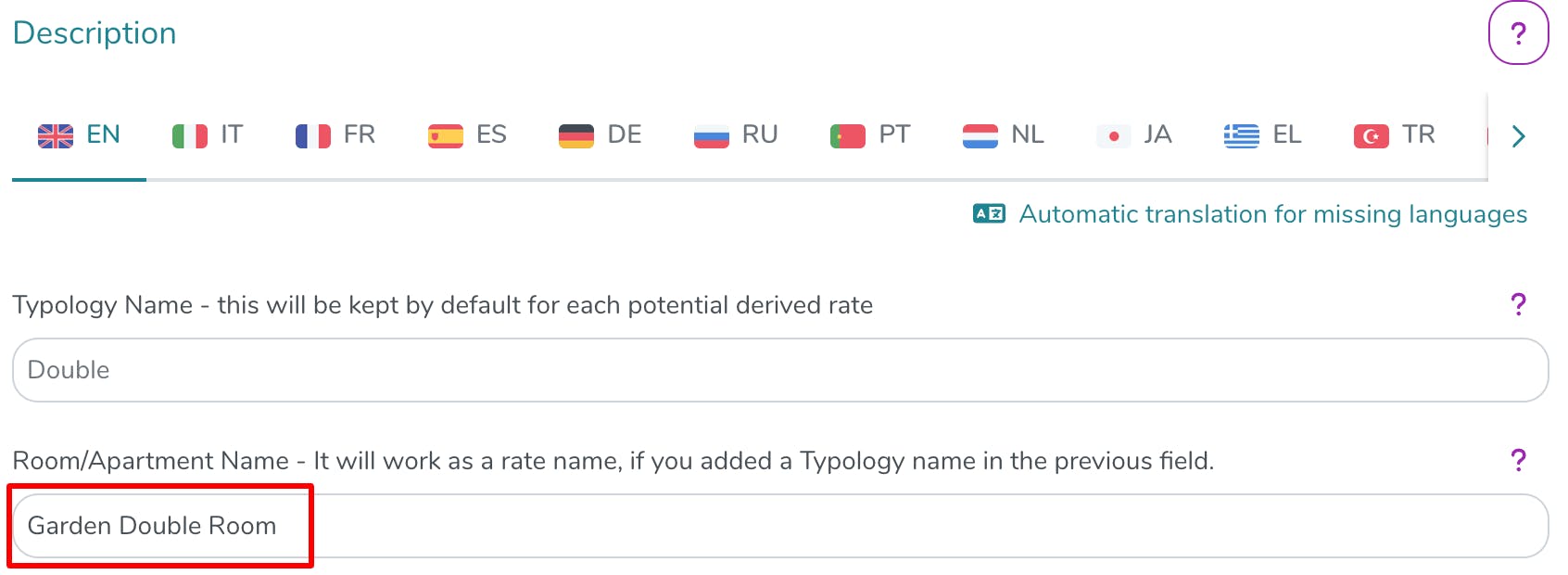Click the Garden Double Room name field
The width and height of the screenshot is (1568, 575).
click(x=780, y=526)
